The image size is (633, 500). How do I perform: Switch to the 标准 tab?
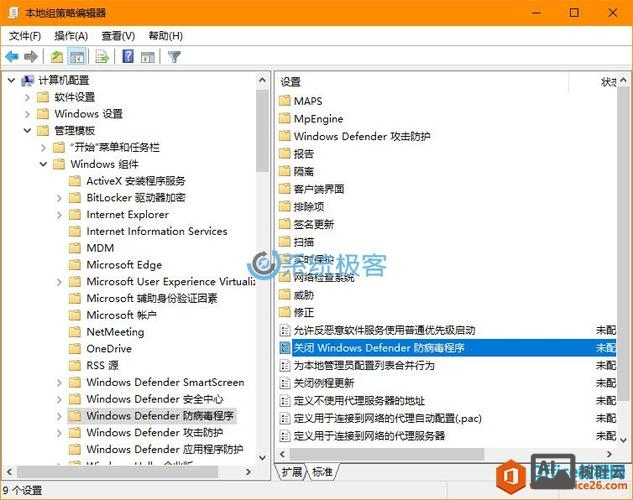322,471
